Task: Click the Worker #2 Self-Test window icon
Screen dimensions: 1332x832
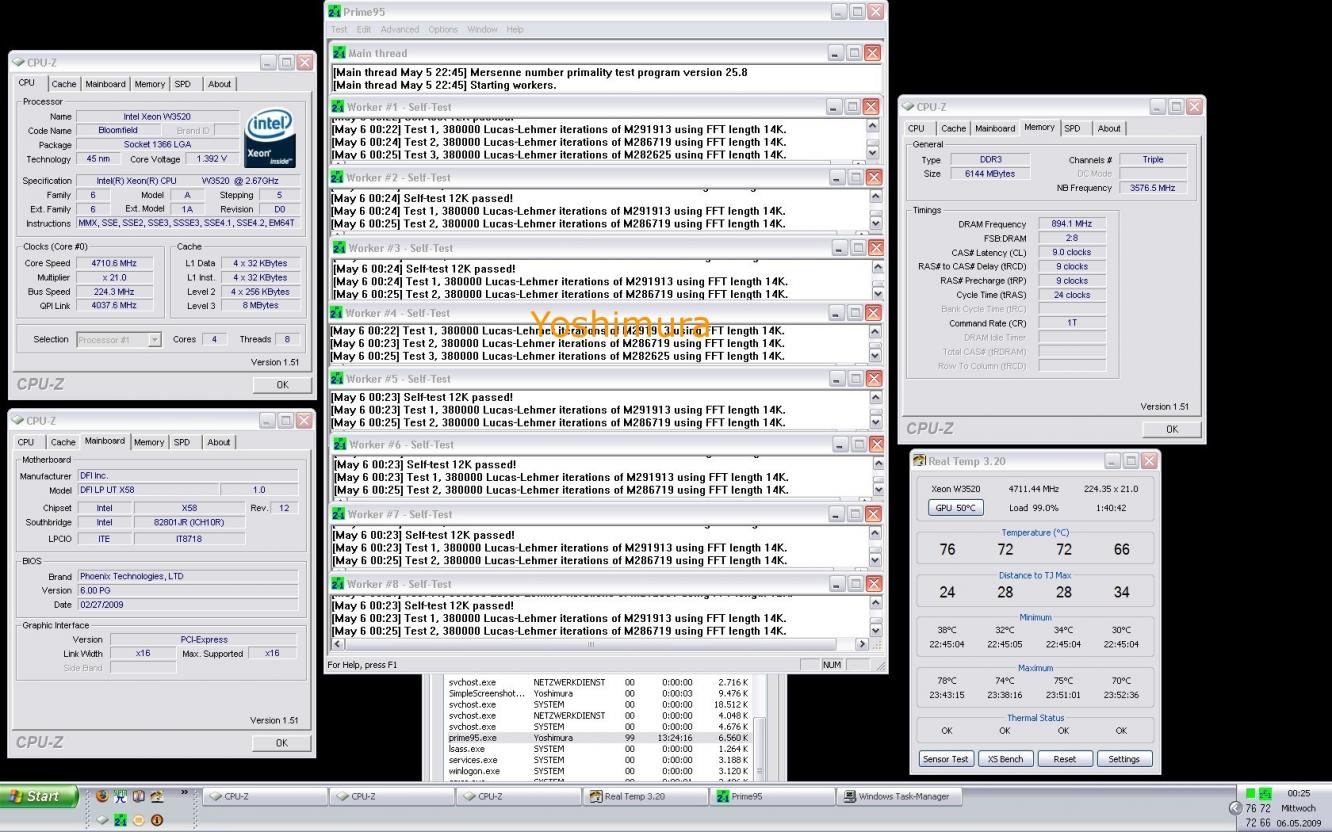Action: click(337, 177)
